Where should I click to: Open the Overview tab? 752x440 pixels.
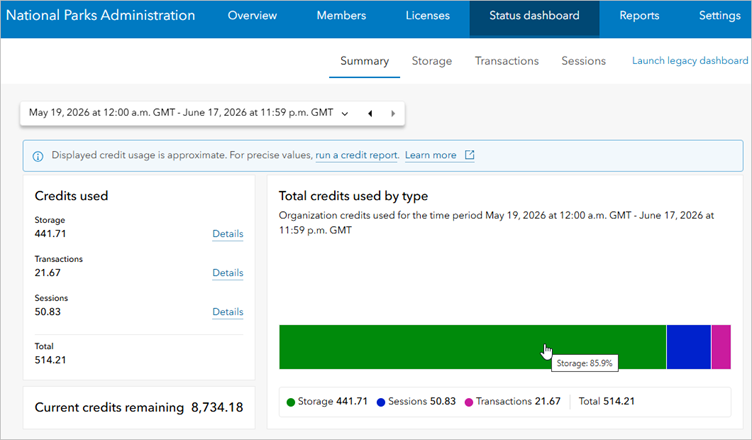point(252,15)
